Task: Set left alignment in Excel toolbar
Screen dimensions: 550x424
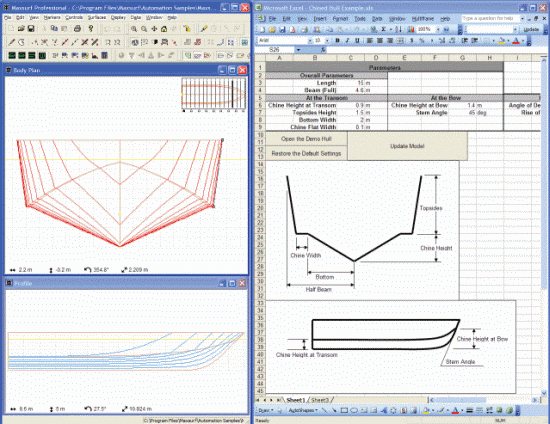Action: point(370,41)
